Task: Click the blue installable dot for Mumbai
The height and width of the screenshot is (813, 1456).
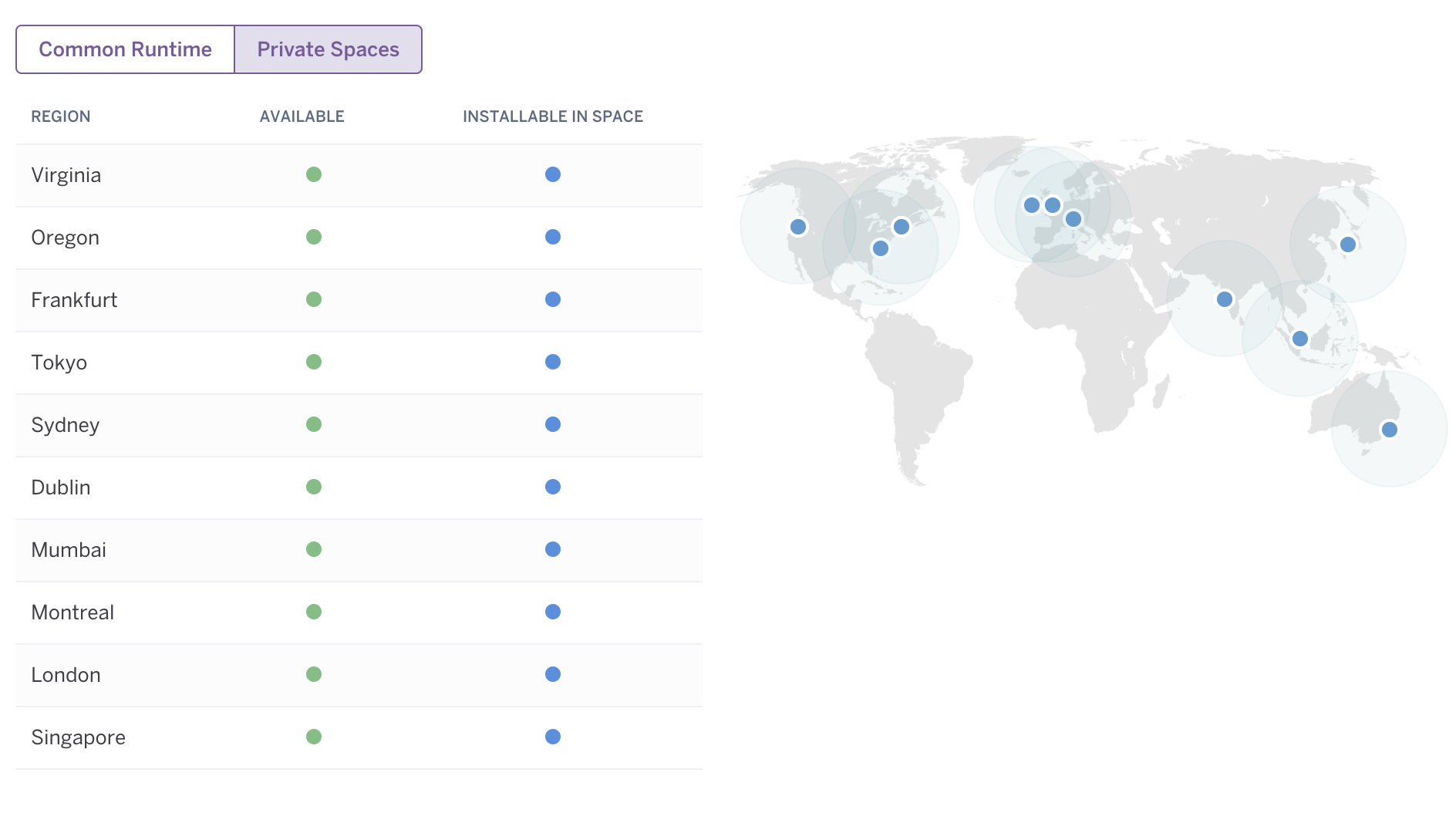Action: (x=553, y=549)
